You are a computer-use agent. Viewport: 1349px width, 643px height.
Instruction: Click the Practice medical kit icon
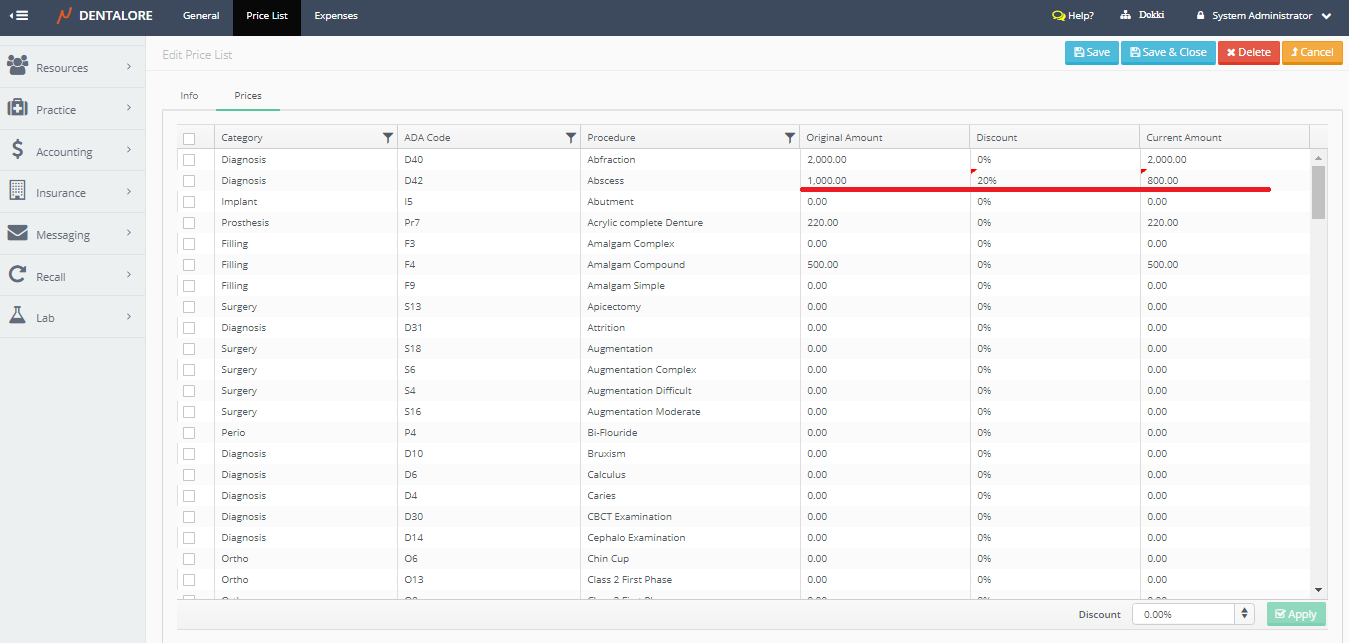click(x=17, y=108)
